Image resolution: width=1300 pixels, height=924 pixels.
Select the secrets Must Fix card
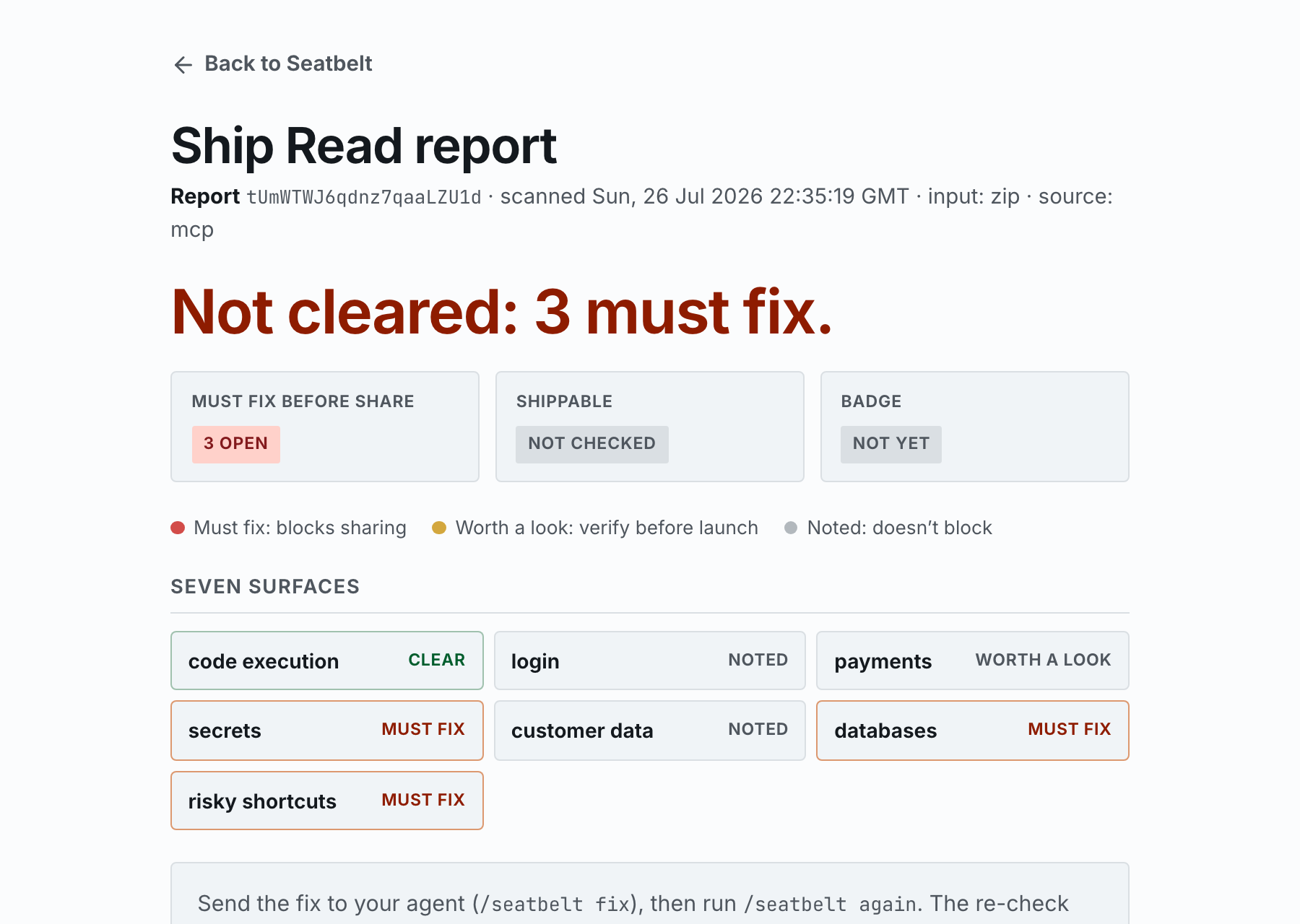[327, 731]
